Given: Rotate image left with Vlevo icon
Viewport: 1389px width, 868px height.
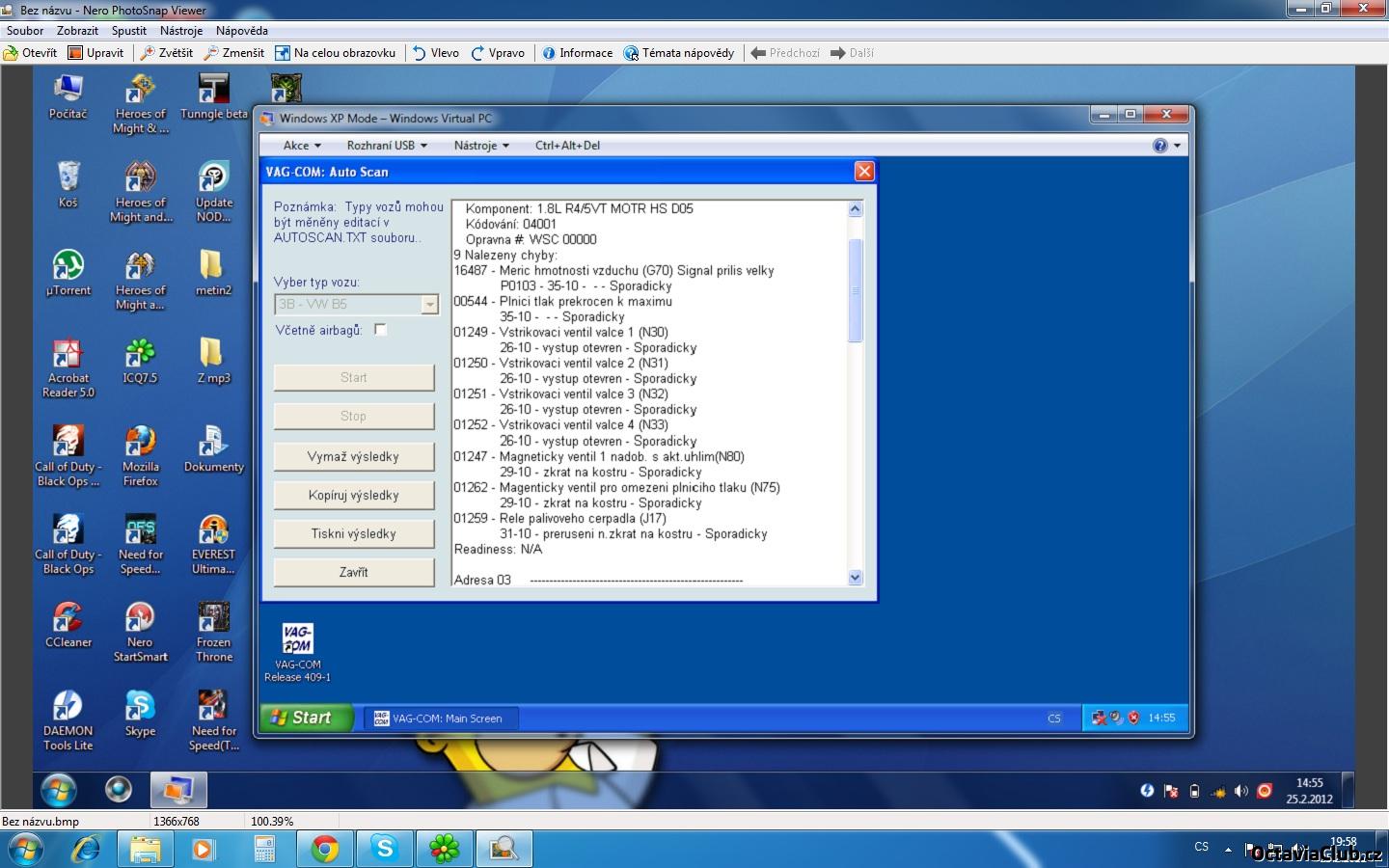Looking at the screenshot, I should [x=420, y=53].
